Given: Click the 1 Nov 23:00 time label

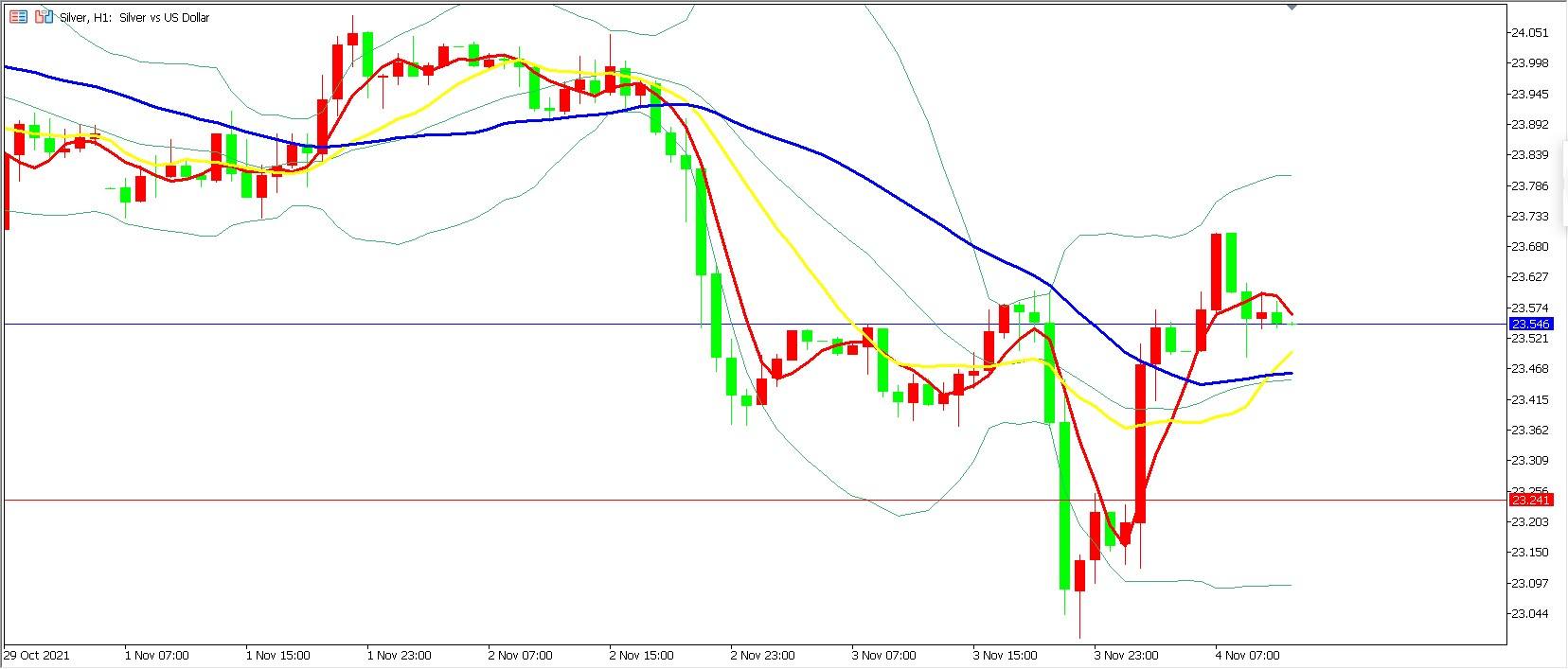Looking at the screenshot, I should (x=399, y=655).
